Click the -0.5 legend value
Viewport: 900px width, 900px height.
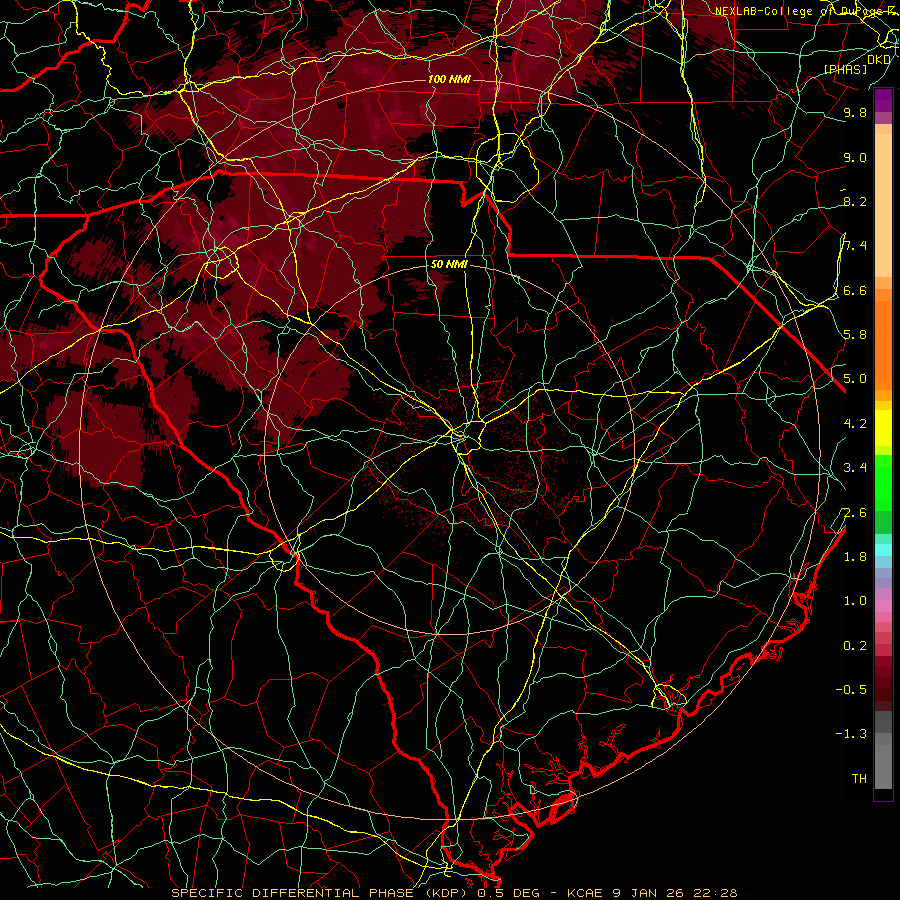pyautogui.click(x=851, y=690)
